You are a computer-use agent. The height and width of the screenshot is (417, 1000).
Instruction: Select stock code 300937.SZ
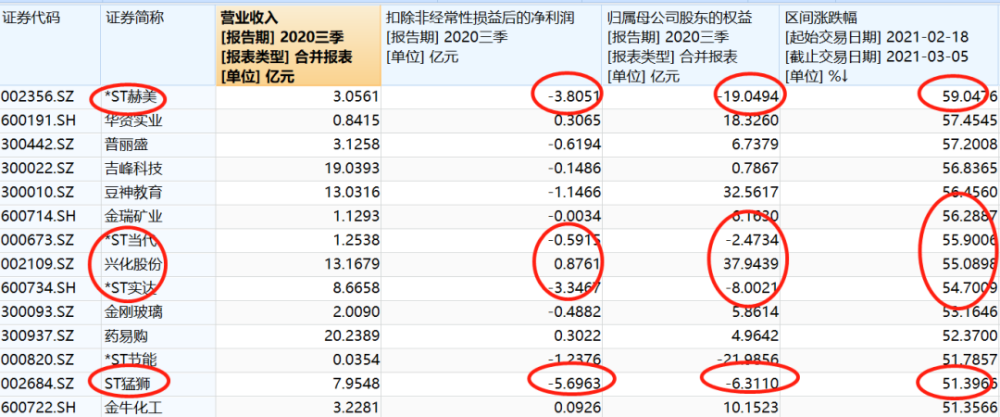[38, 336]
